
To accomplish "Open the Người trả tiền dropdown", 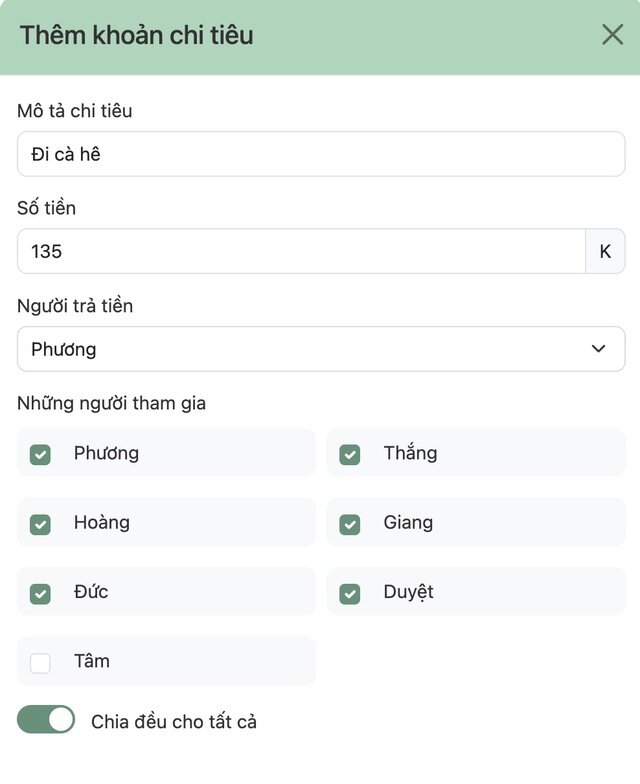I will point(320,349).
